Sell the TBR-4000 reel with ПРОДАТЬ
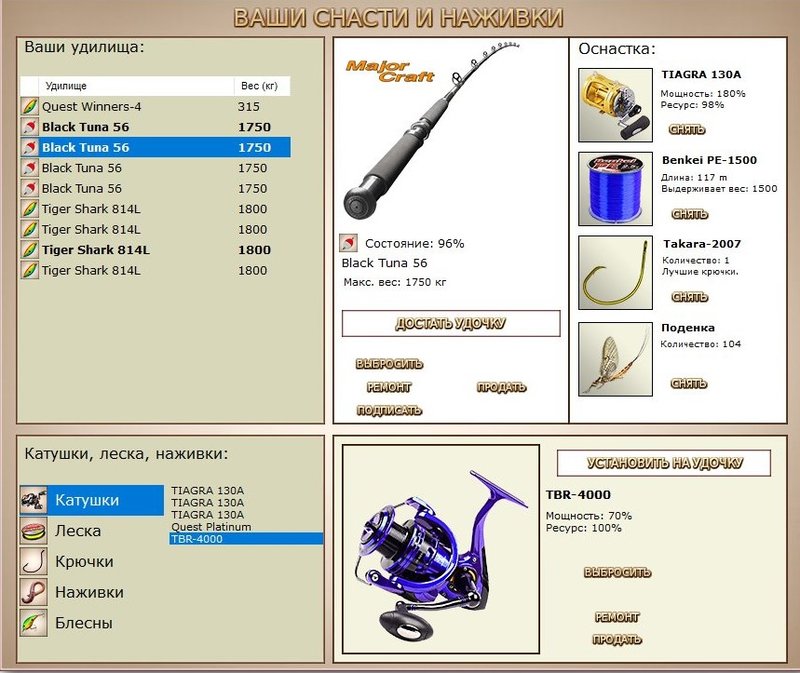Viewport: 800px width, 673px height. coord(617,639)
